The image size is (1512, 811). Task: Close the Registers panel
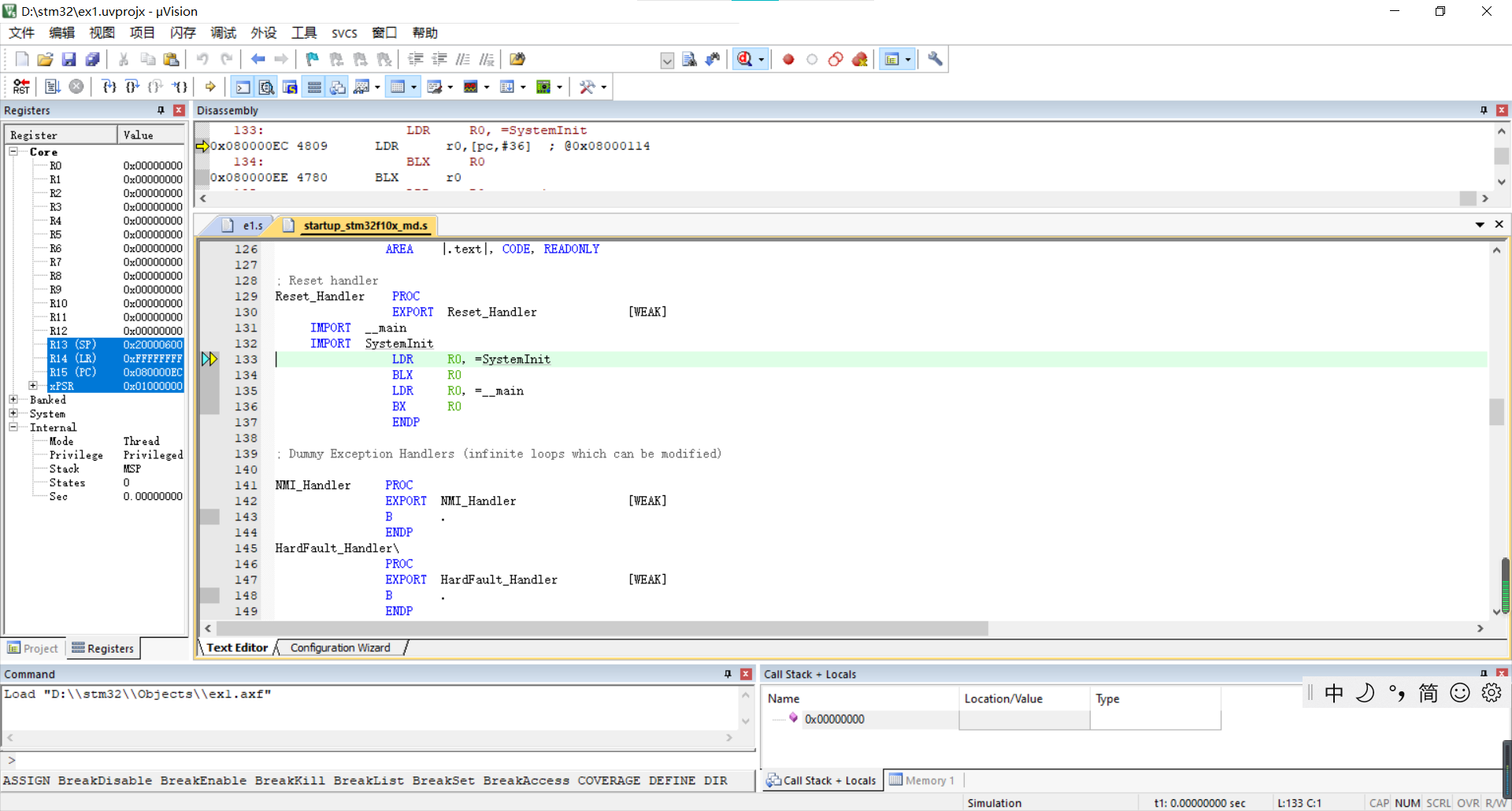[179, 110]
